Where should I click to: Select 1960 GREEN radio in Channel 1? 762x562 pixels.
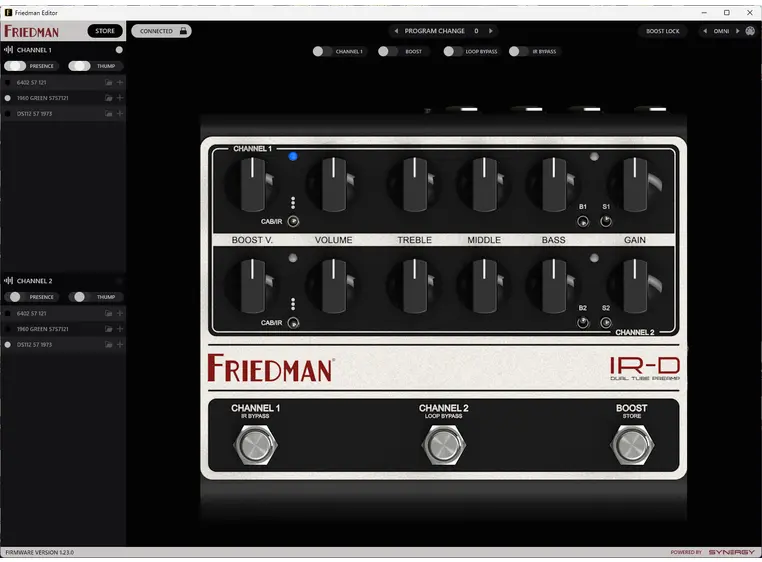pos(7,98)
